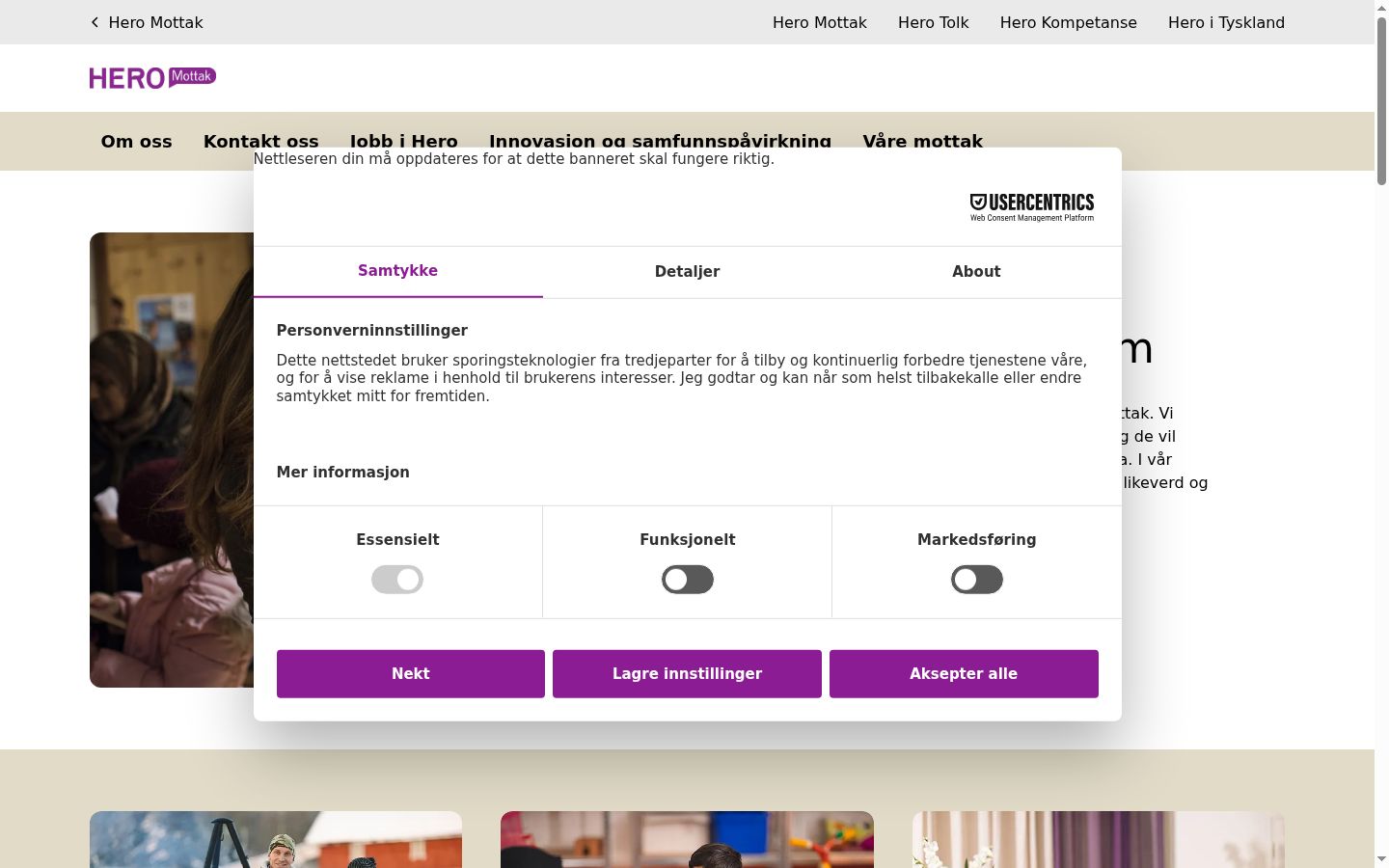Click Lagre innstillinger button
This screenshot has height=868, width=1389.
[687, 673]
